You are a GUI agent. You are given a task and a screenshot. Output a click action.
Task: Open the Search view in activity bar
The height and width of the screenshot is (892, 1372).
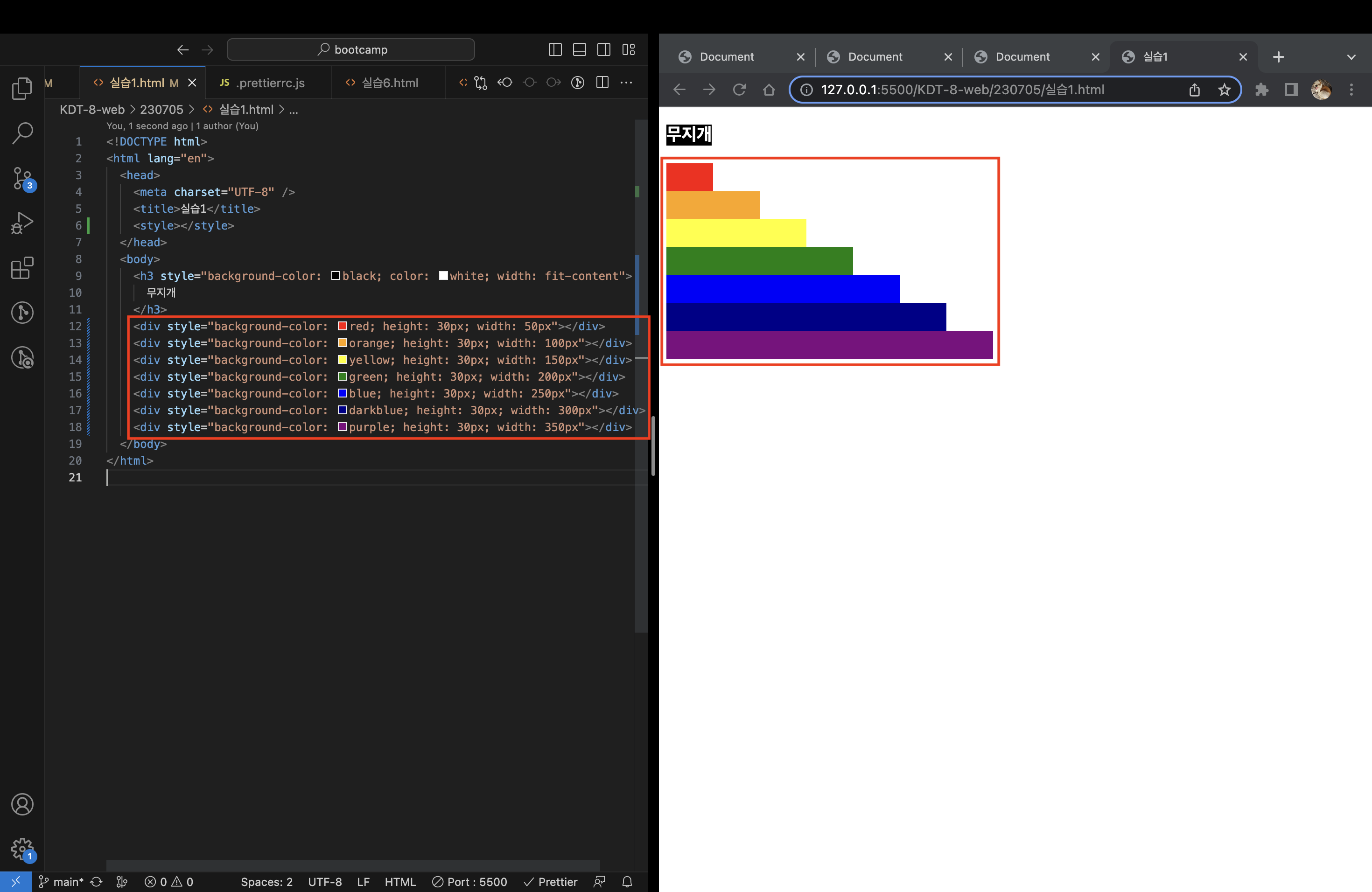click(x=22, y=133)
